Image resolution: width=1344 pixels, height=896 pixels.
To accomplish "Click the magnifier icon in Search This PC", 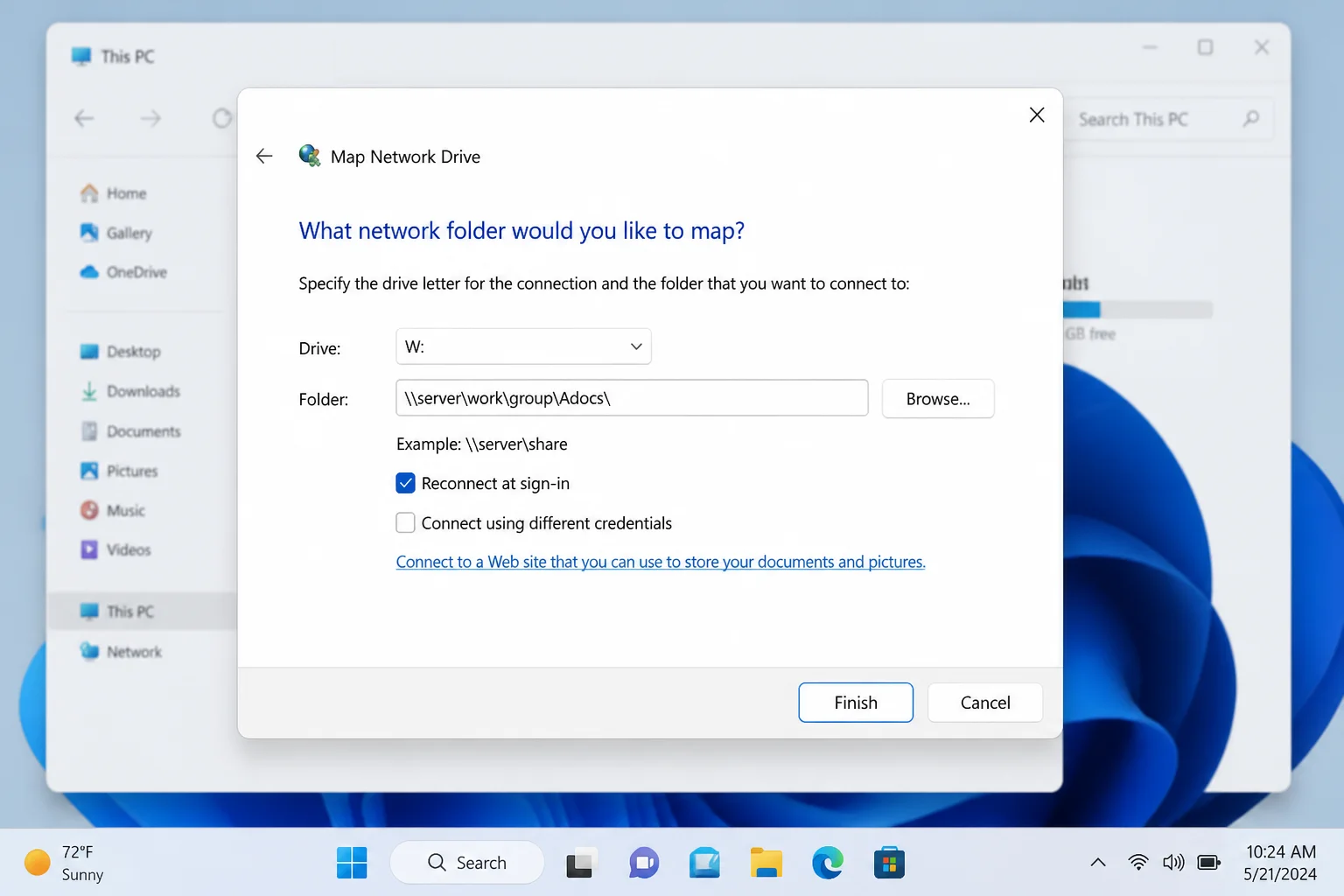I will [x=1251, y=118].
